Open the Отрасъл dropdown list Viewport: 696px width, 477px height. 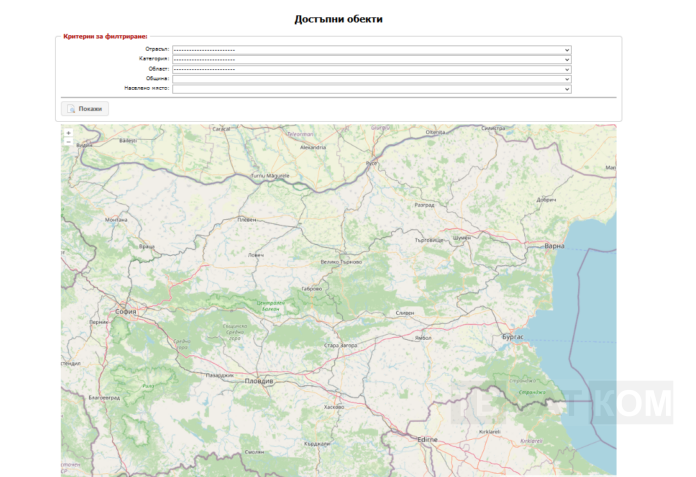point(370,49)
